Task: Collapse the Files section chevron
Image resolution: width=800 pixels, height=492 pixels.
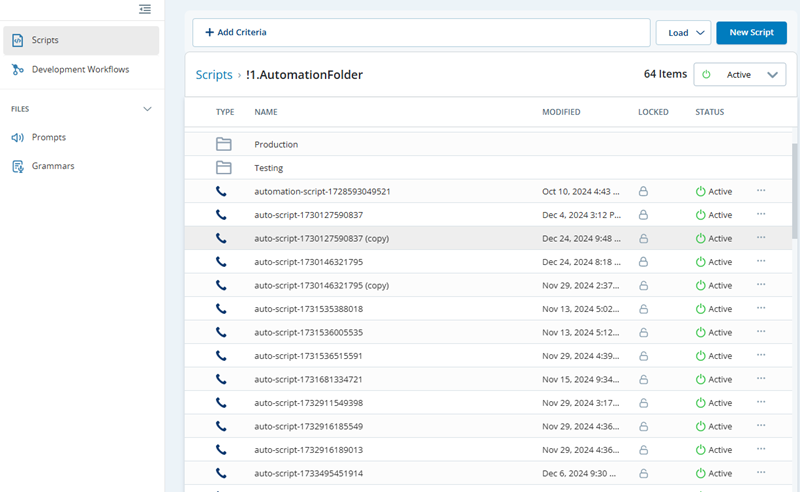Action: (x=148, y=108)
